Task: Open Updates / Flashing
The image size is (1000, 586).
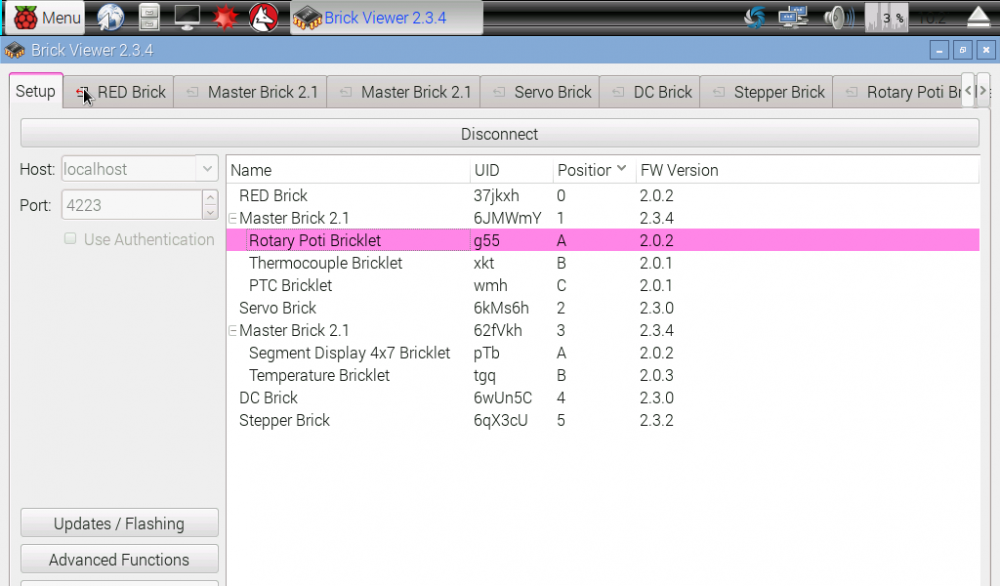Action: tap(119, 522)
